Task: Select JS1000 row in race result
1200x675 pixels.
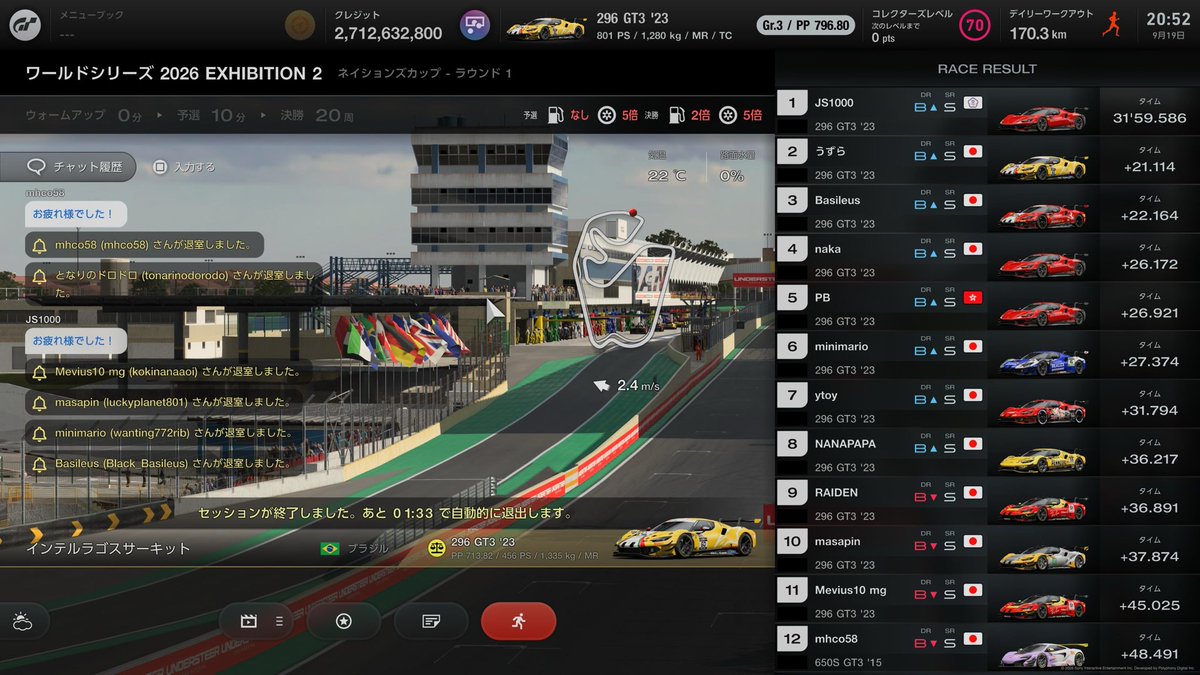Action: [987, 111]
